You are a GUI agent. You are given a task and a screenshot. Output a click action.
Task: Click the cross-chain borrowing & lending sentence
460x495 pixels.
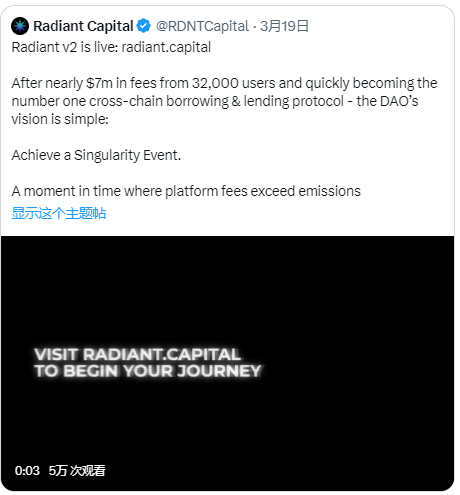215,101
